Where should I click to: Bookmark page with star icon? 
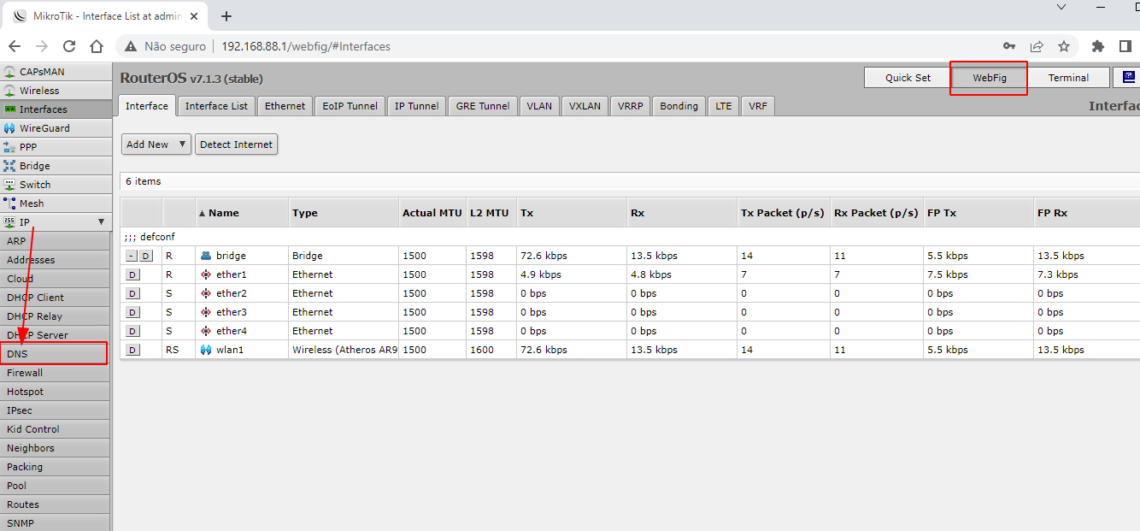click(1064, 47)
